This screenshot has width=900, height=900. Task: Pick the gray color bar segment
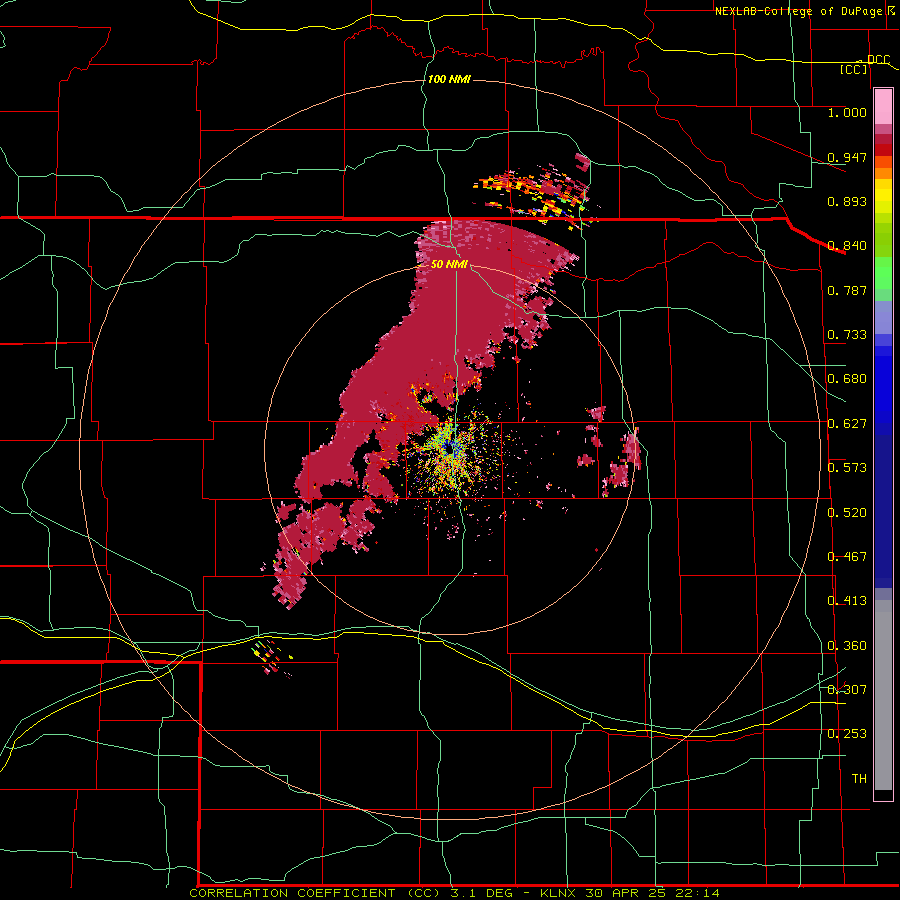point(883,695)
